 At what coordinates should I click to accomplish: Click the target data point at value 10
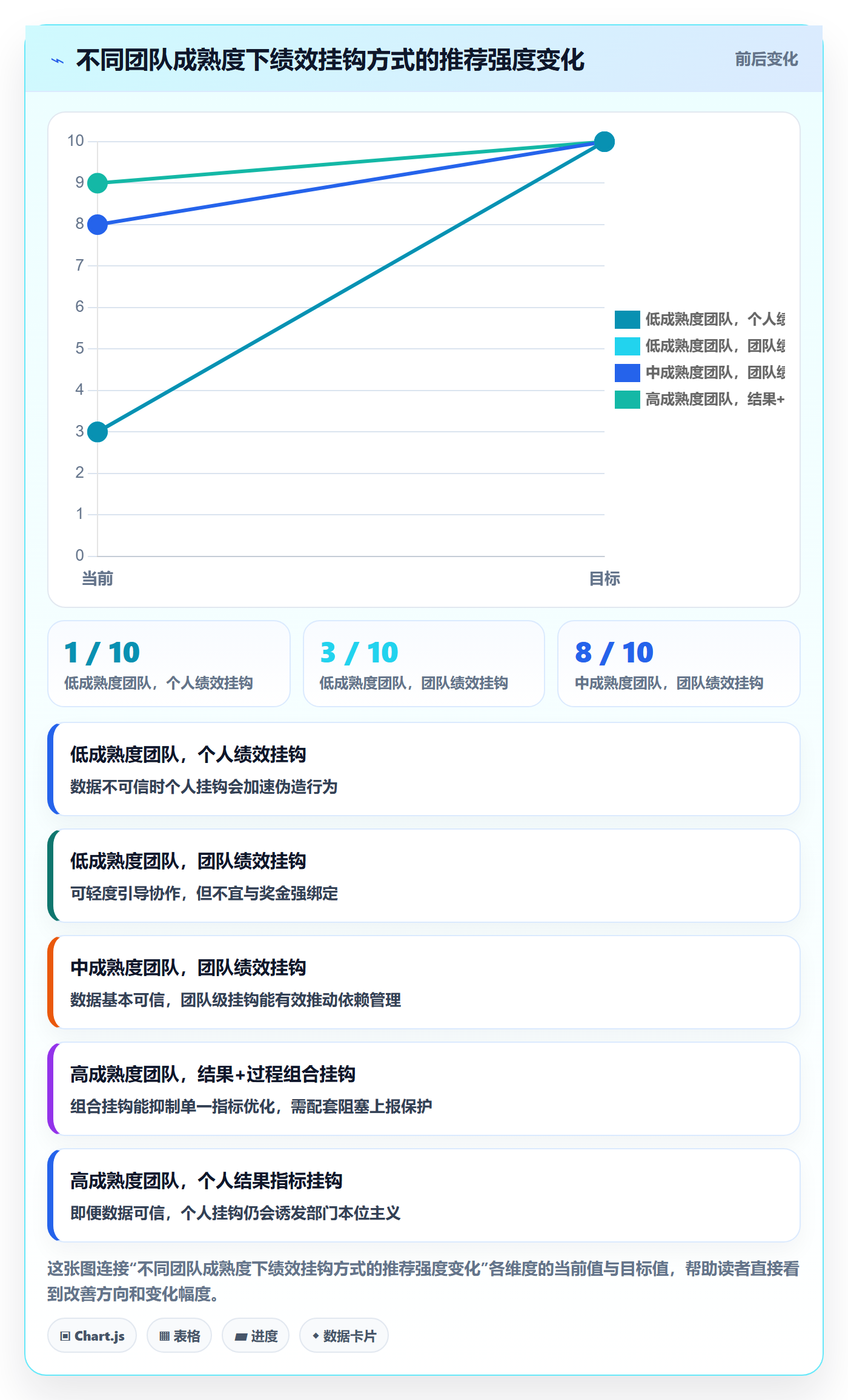coord(604,142)
